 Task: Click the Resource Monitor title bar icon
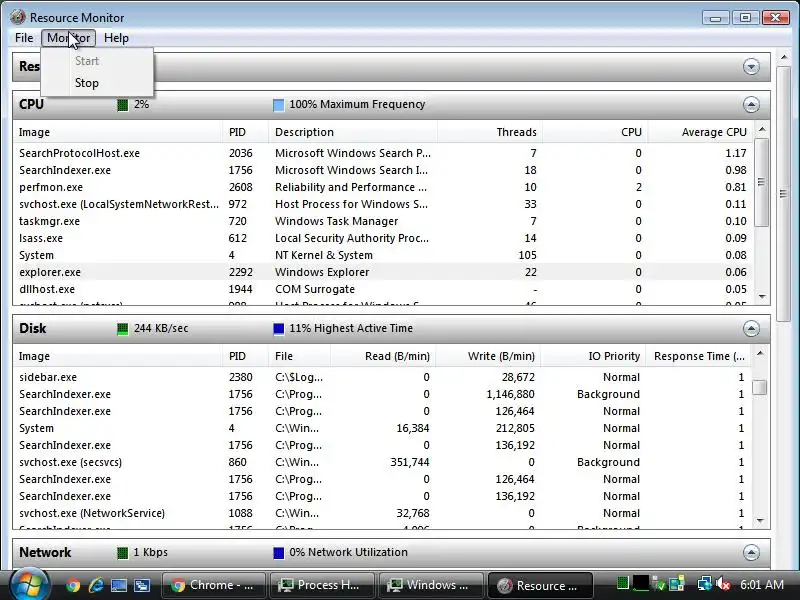tap(17, 17)
